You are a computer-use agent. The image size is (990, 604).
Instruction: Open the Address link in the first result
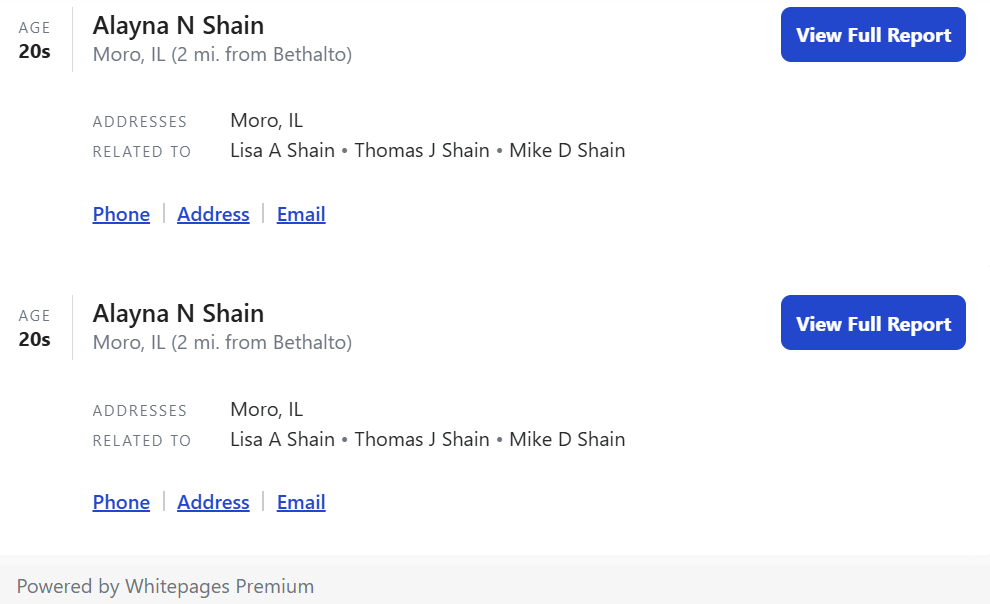click(x=213, y=214)
